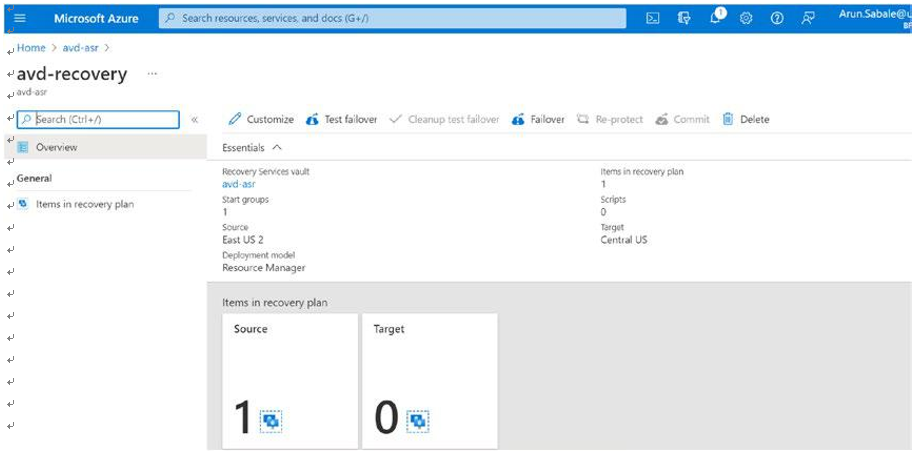Open Cloud Shell from the top bar
This screenshot has height=458, width=922.
(x=652, y=18)
